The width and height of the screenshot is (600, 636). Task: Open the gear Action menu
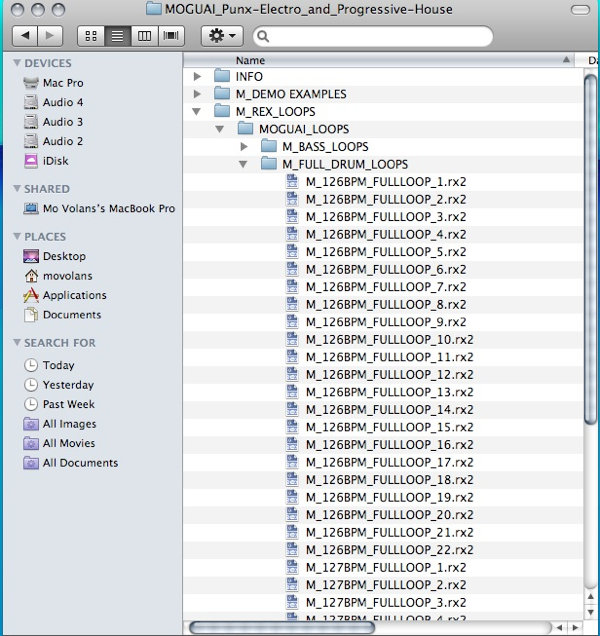[x=222, y=36]
